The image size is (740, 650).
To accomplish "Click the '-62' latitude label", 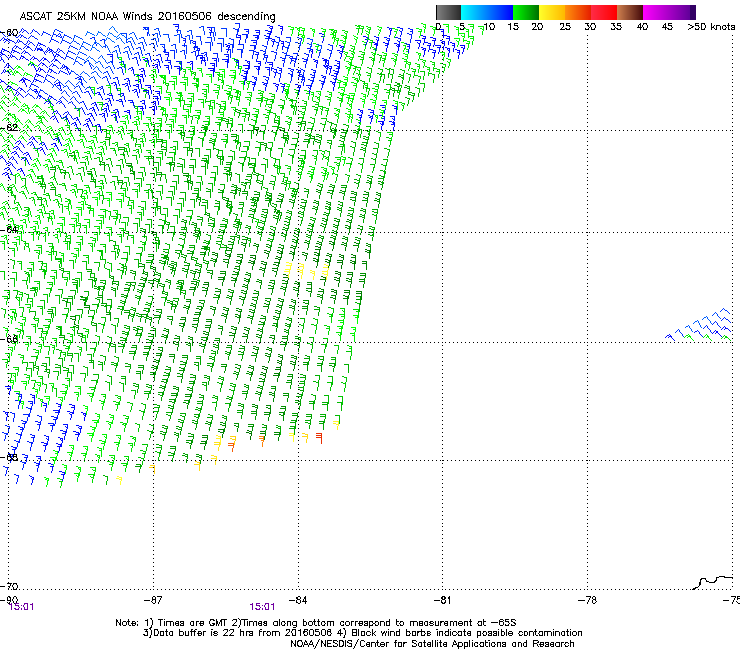I will pyautogui.click(x=9, y=127).
